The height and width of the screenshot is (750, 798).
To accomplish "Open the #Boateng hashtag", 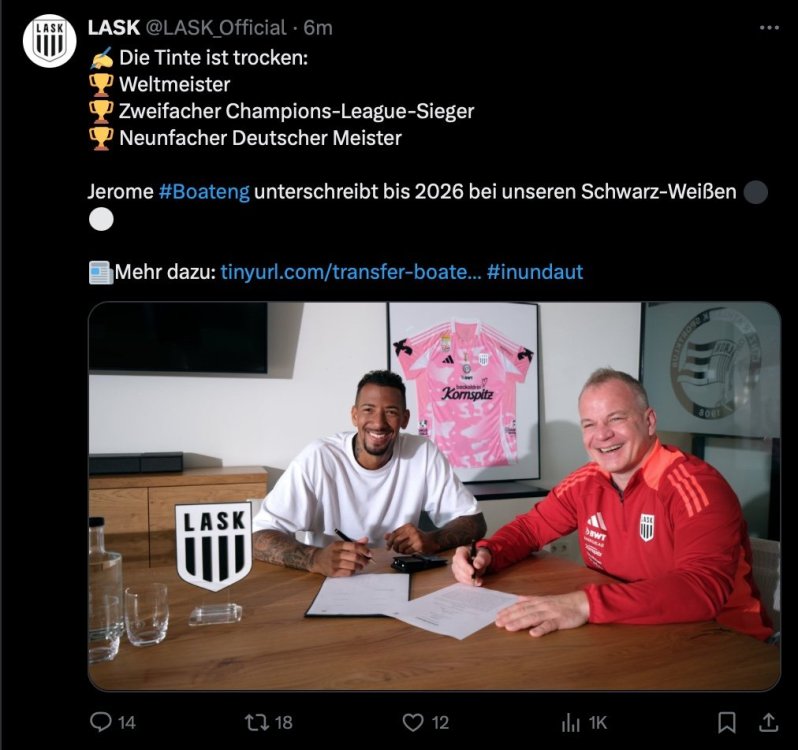I will pyautogui.click(x=204, y=192).
